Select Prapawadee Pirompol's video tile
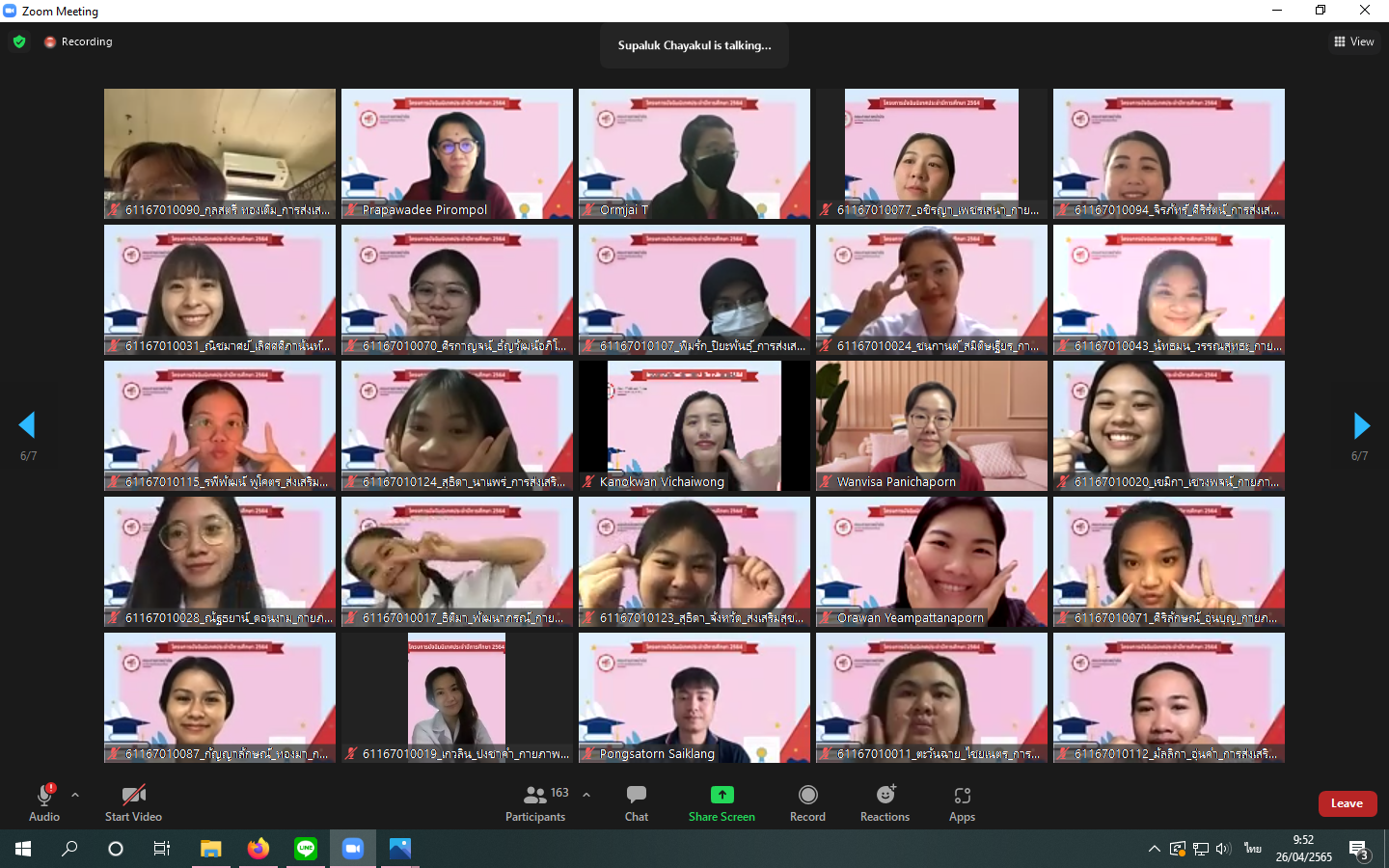This screenshot has width=1389, height=868. (457, 152)
